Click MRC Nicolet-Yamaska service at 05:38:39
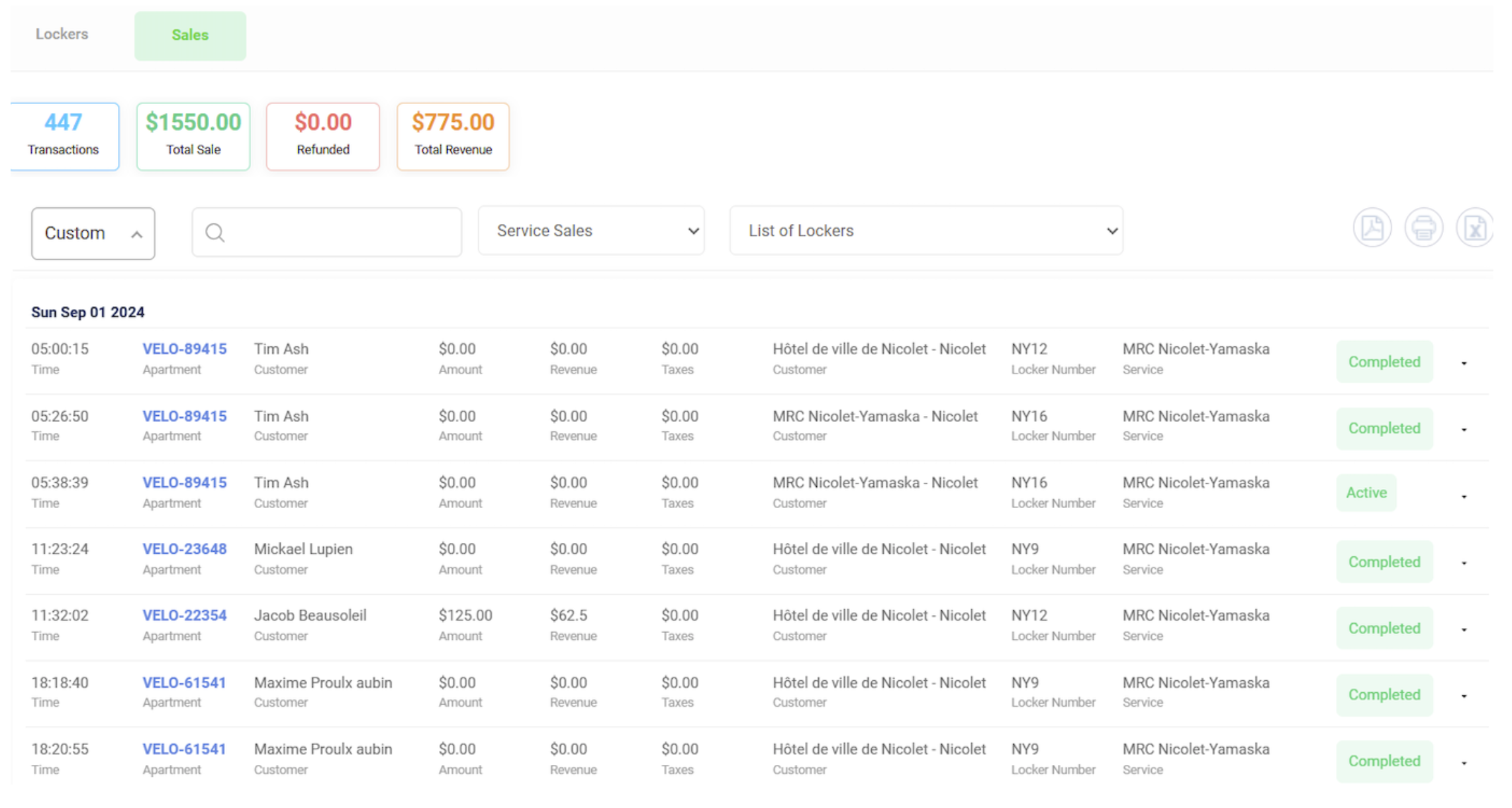1512x808 pixels. [x=1196, y=482]
